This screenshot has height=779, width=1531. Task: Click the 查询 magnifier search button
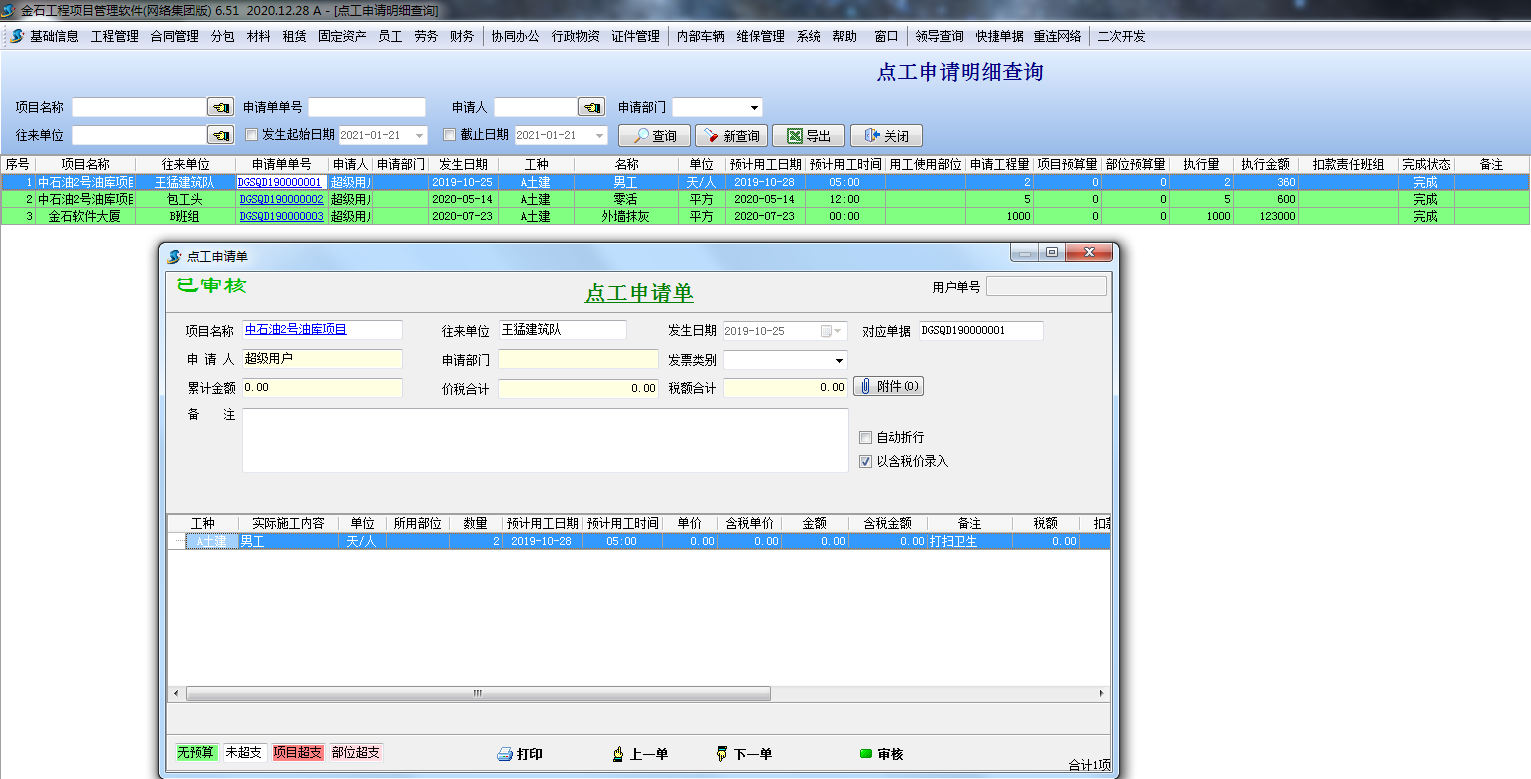click(654, 136)
